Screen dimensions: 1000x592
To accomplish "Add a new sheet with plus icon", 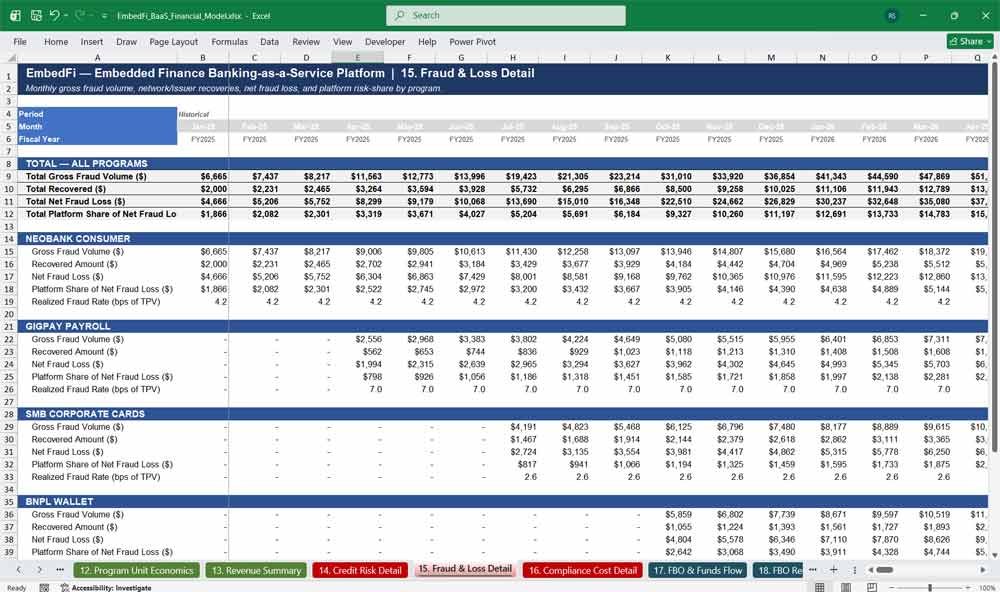I will (834, 570).
